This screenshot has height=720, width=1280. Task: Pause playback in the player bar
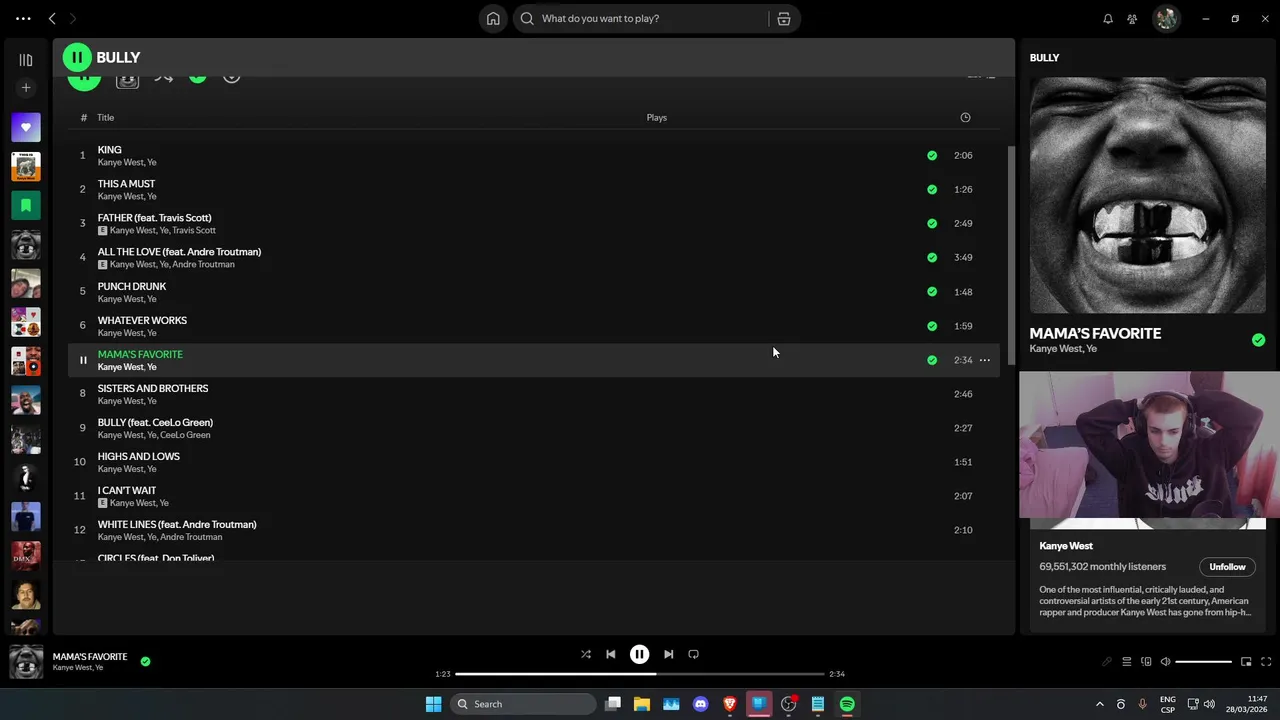[639, 654]
